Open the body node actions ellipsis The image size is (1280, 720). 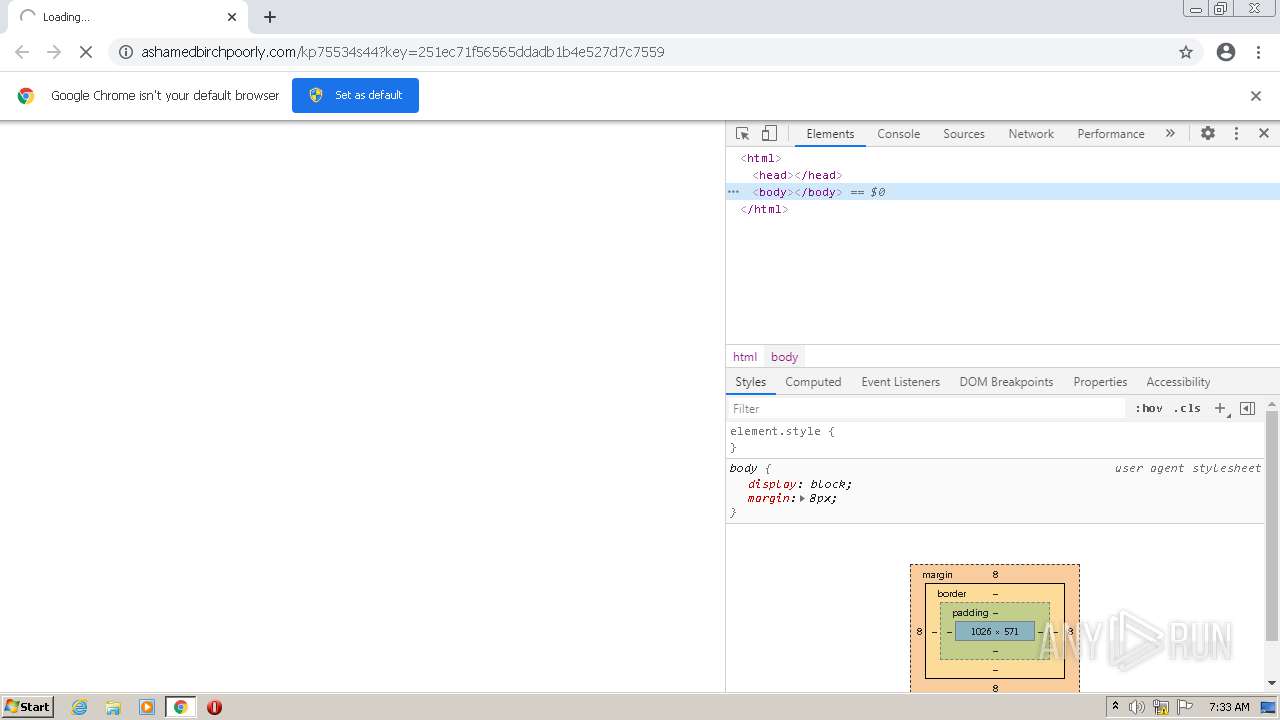coord(733,192)
